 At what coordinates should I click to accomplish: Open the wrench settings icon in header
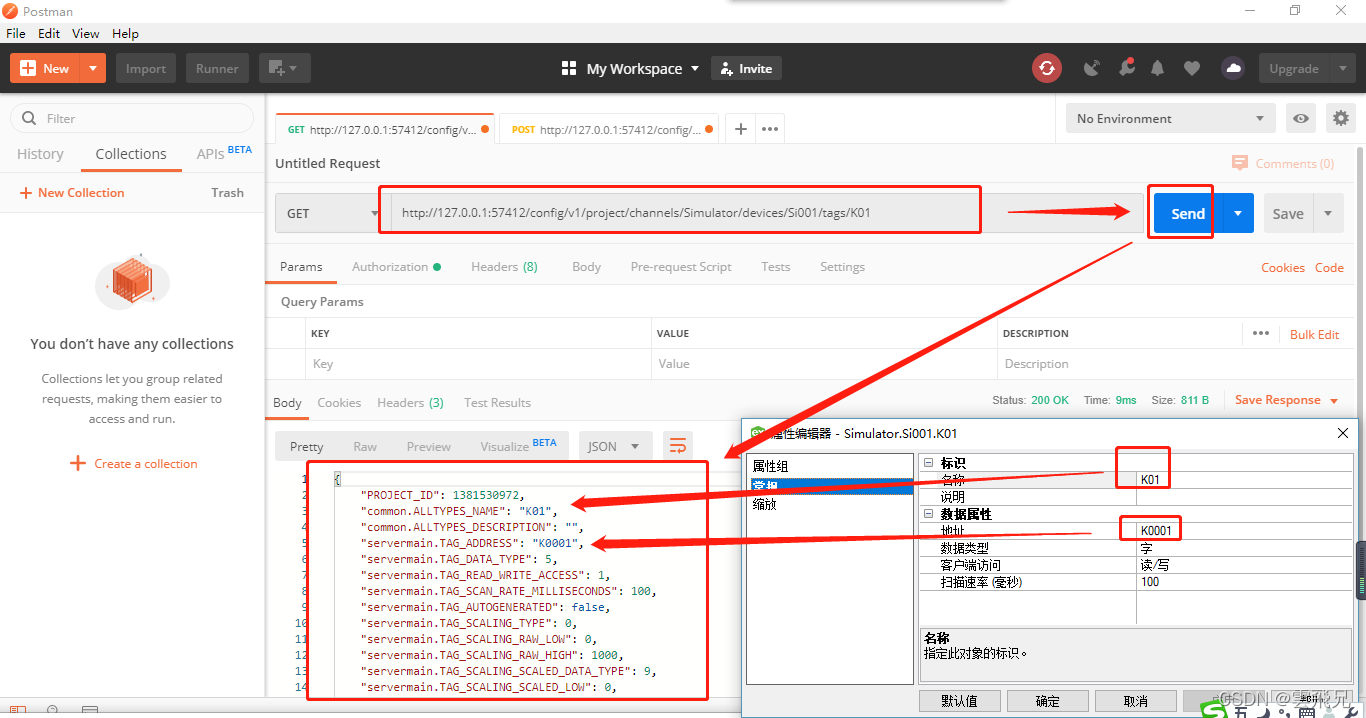pyautogui.click(x=1126, y=68)
